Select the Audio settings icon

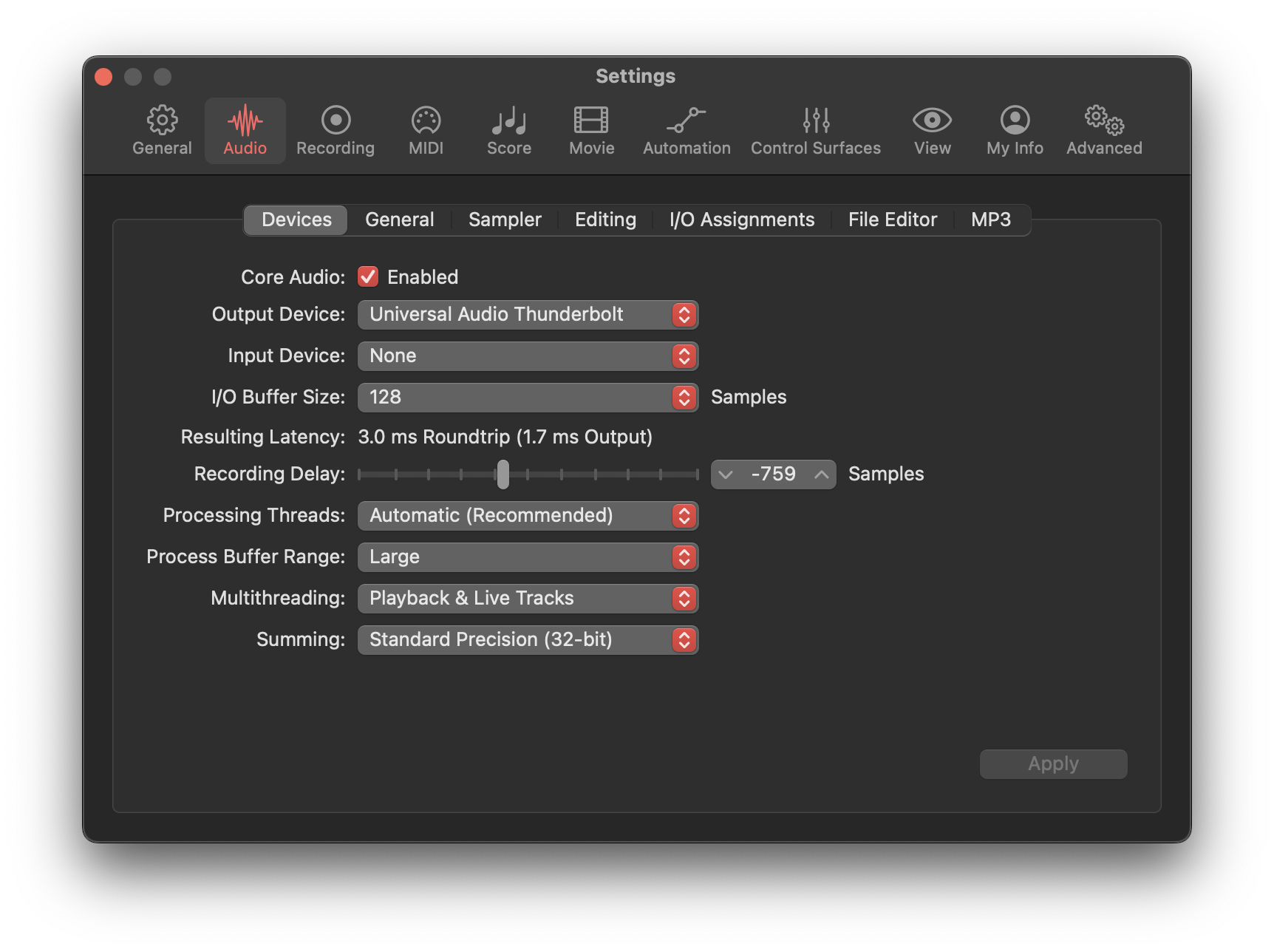(245, 130)
